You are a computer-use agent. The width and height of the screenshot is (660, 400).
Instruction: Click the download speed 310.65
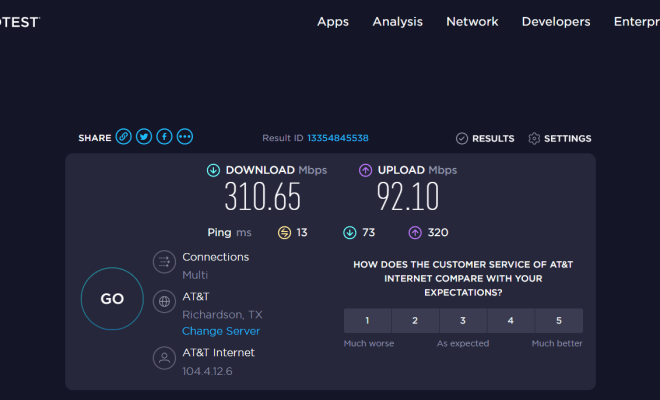tap(263, 197)
